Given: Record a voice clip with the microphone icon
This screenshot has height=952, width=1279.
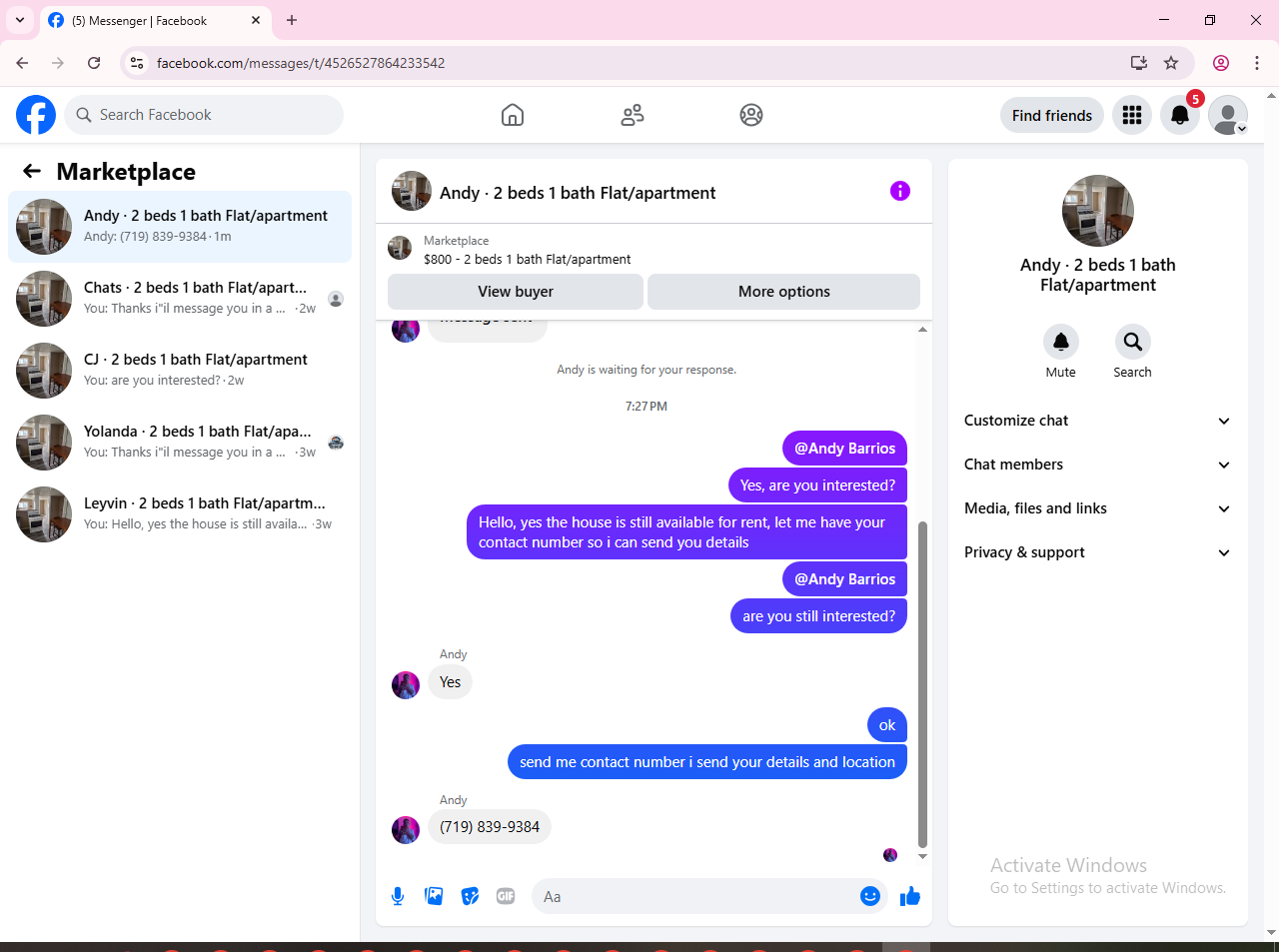Looking at the screenshot, I should [x=398, y=896].
